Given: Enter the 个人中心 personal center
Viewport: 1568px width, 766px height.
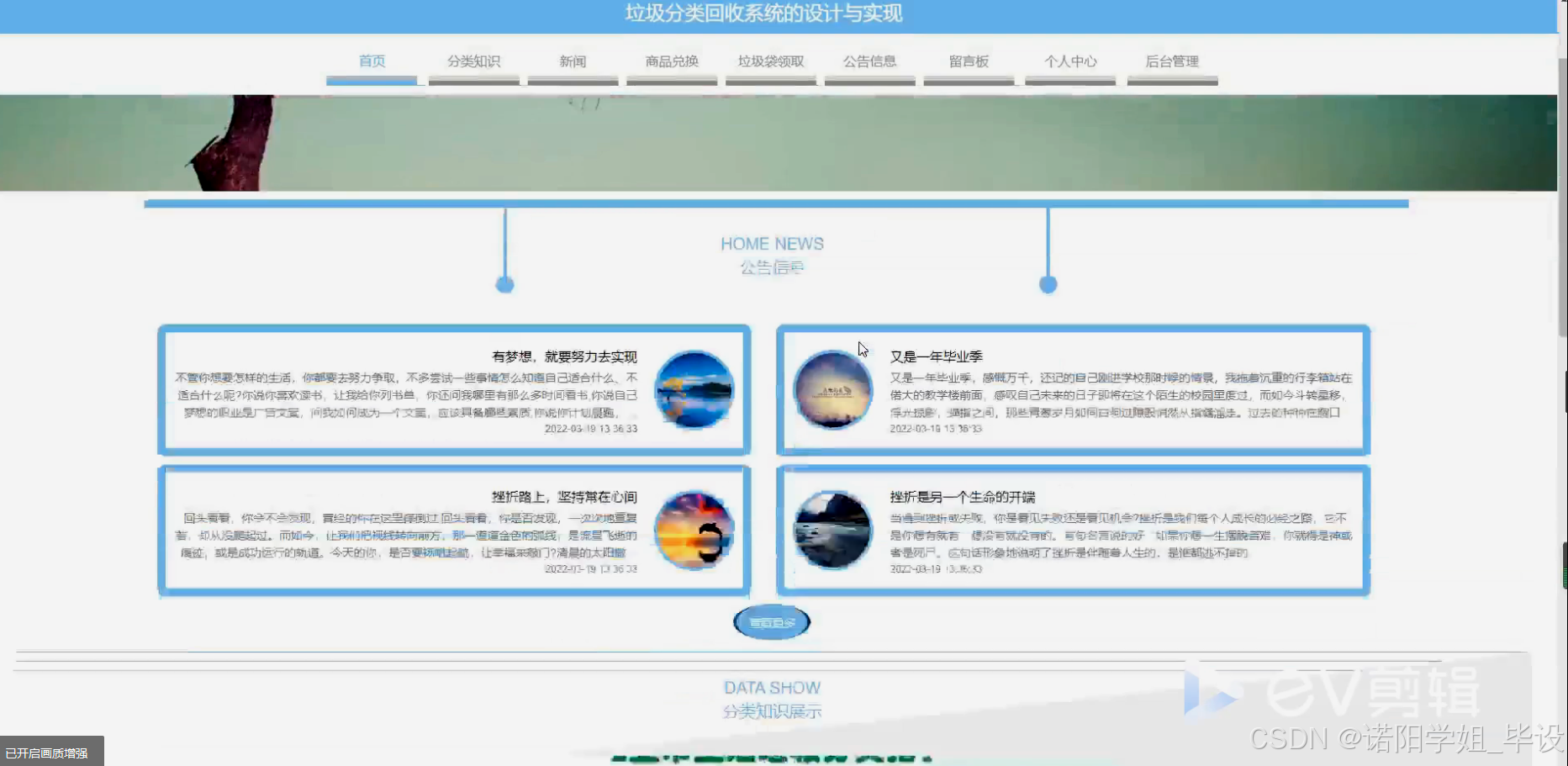Looking at the screenshot, I should click(1070, 61).
